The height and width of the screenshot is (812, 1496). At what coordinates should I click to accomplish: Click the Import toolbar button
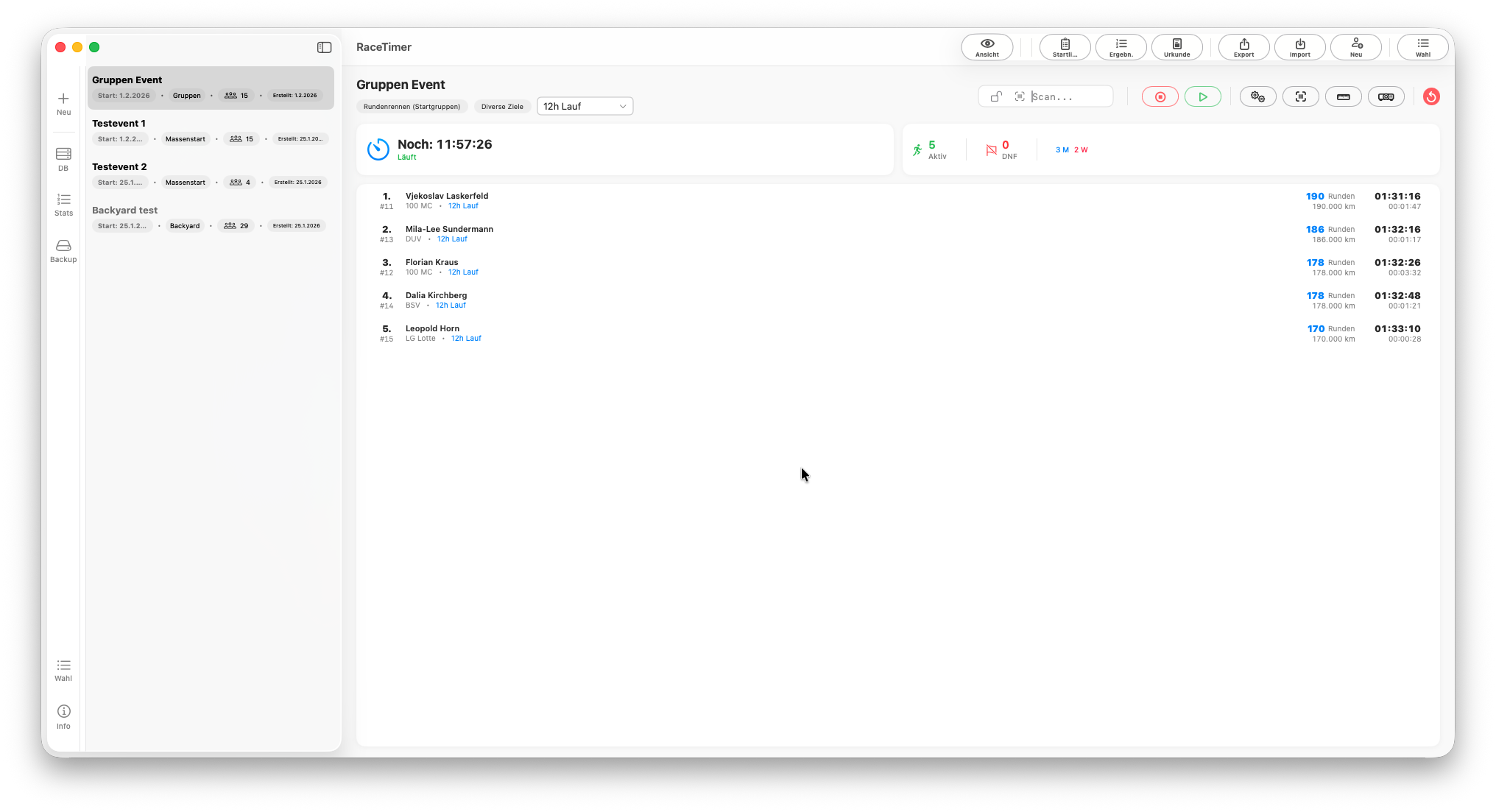(1299, 47)
